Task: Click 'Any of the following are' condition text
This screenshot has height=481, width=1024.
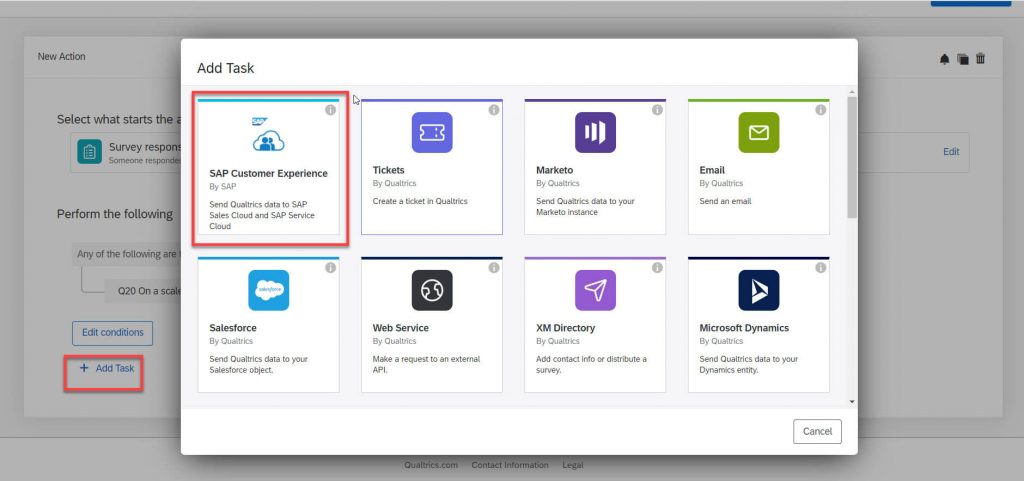Action: [x=126, y=254]
